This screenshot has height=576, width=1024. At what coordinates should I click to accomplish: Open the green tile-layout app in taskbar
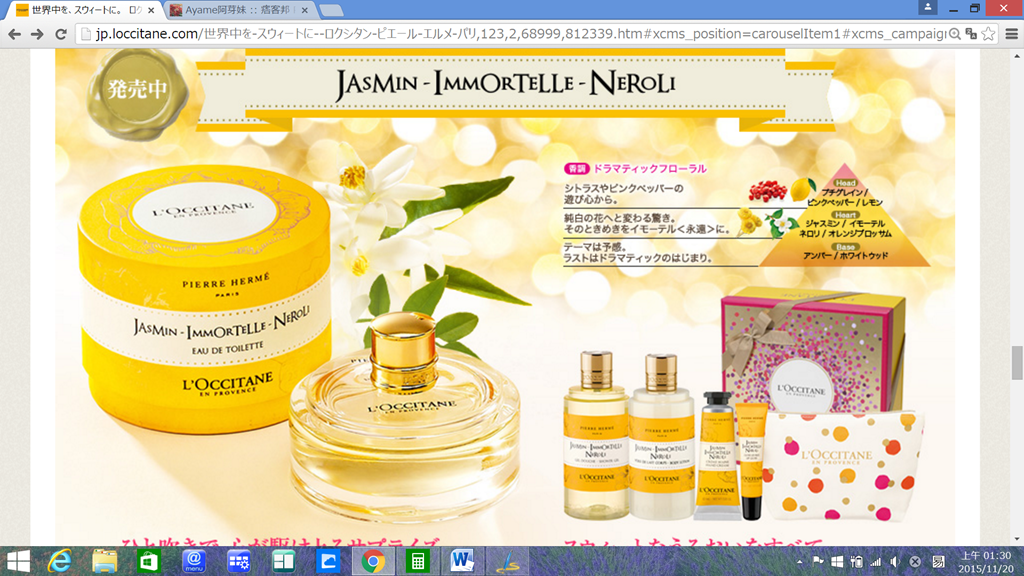pyautogui.click(x=283, y=562)
